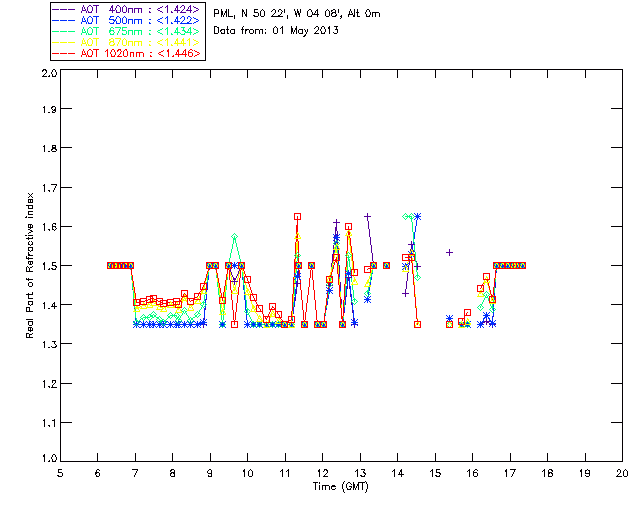Viewport: 640px width, 512px height.
Task: Click the hour 18 label on time axis
Action: click(x=547, y=473)
